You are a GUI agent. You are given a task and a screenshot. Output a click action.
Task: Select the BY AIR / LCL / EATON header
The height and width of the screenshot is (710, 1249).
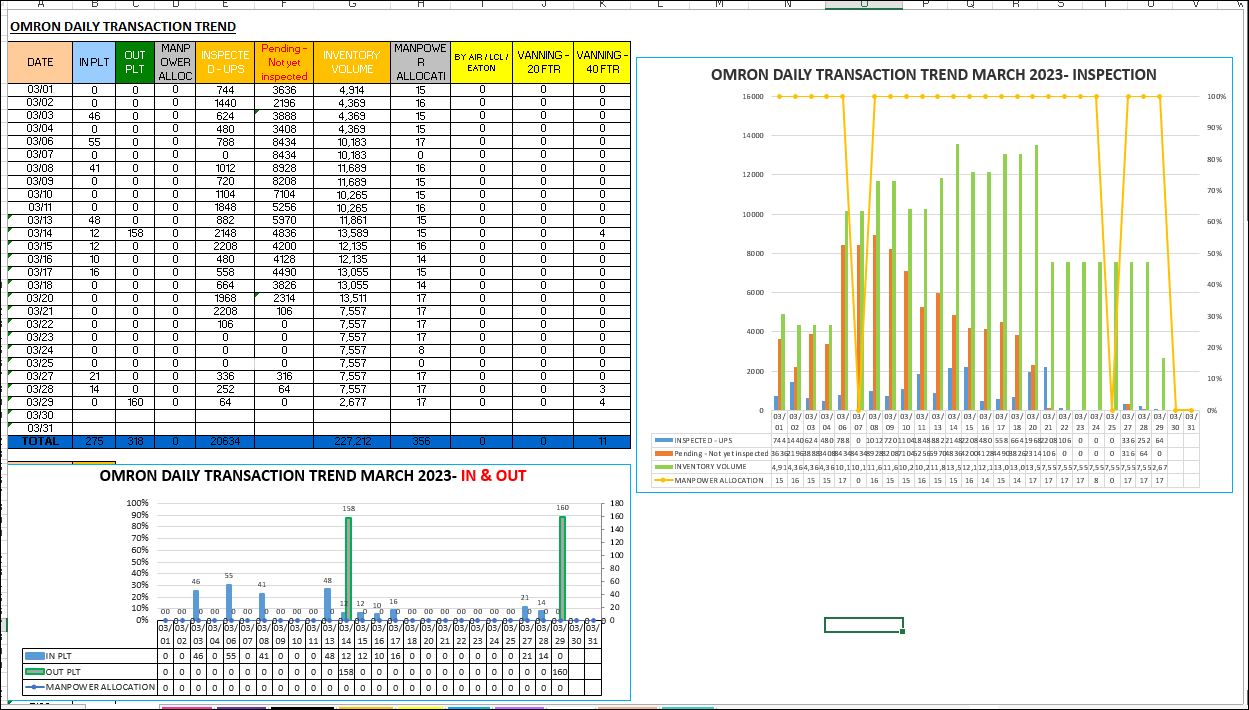point(481,62)
